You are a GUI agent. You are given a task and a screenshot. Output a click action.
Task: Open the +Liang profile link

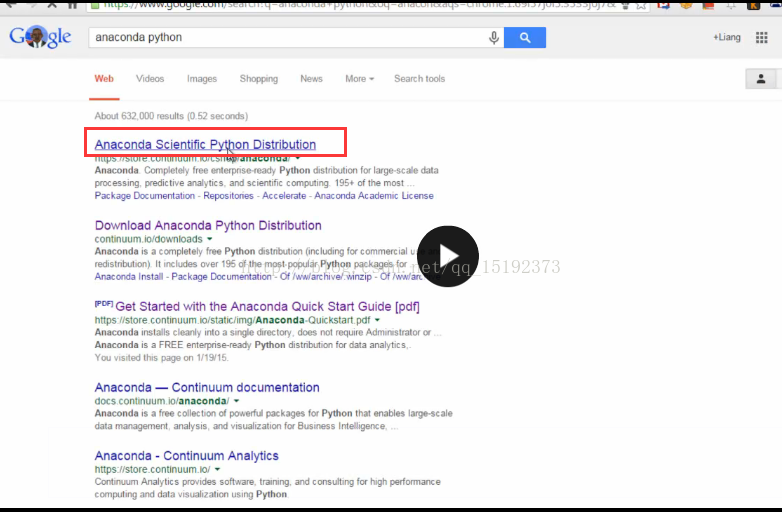click(727, 37)
